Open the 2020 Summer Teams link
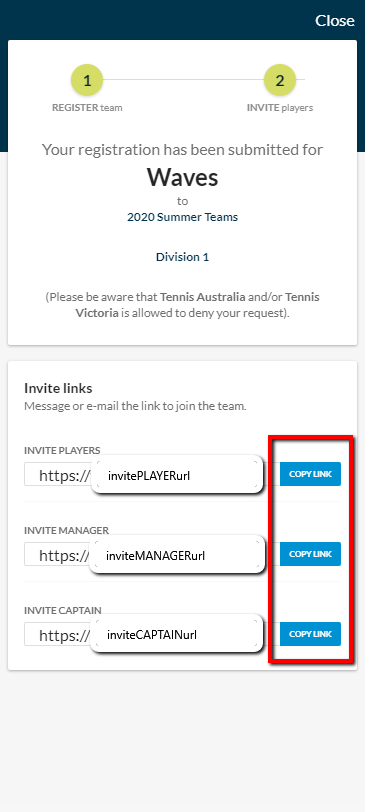 pyautogui.click(x=183, y=217)
